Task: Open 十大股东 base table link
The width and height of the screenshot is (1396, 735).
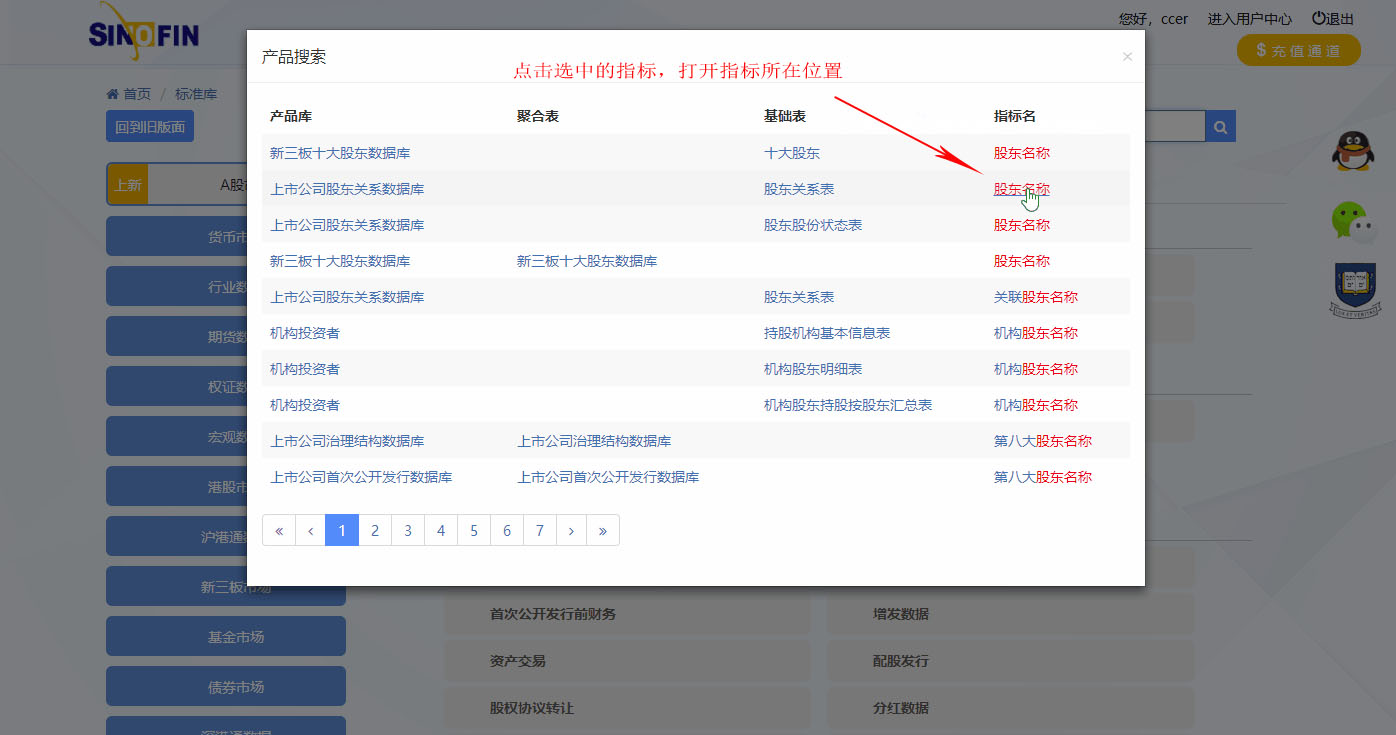Action: pos(791,153)
